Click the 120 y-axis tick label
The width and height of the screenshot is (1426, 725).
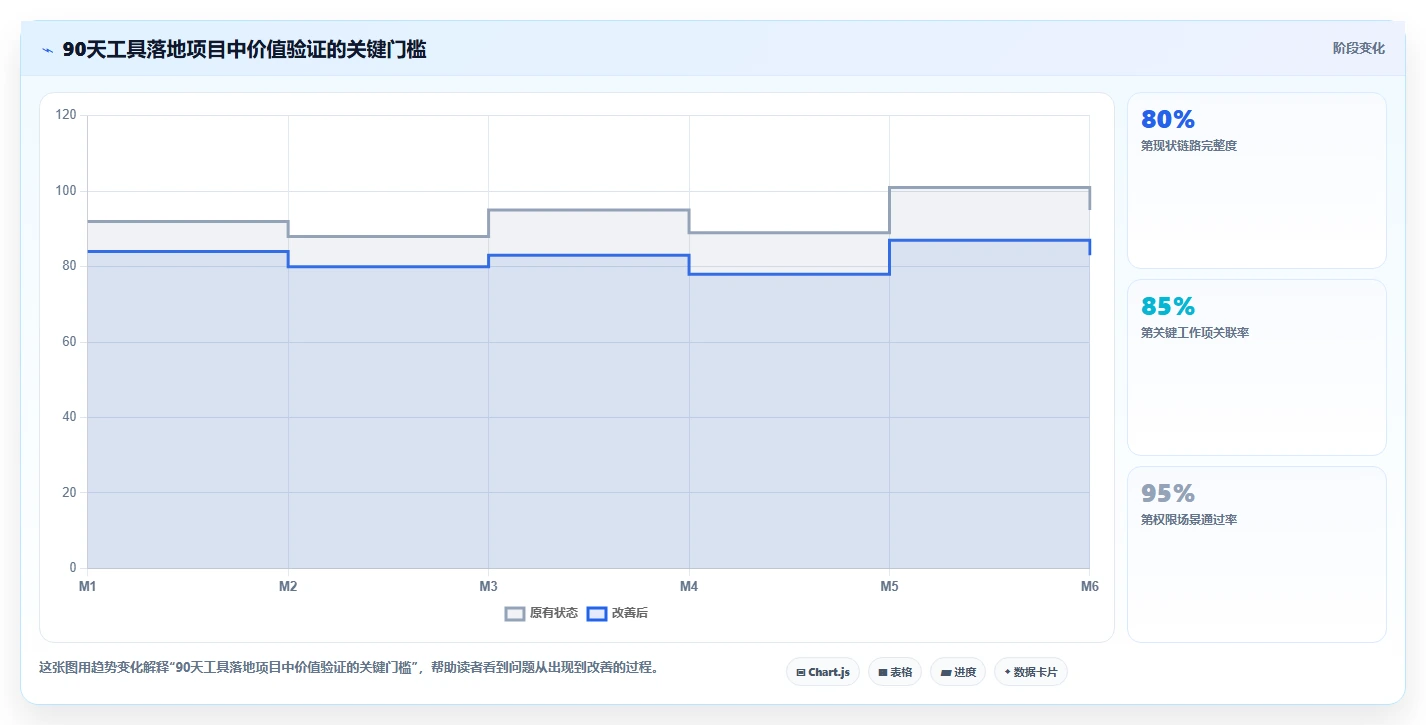click(66, 115)
